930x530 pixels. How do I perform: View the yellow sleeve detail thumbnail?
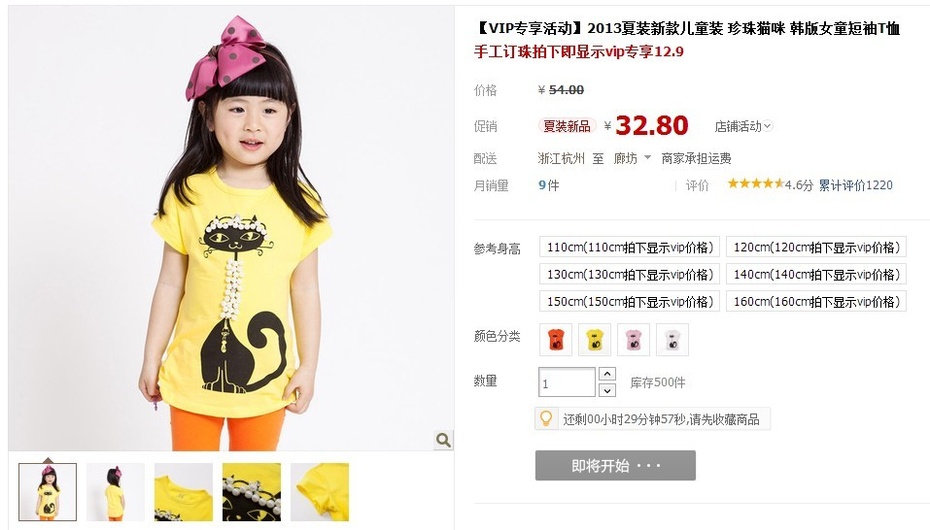(320, 492)
